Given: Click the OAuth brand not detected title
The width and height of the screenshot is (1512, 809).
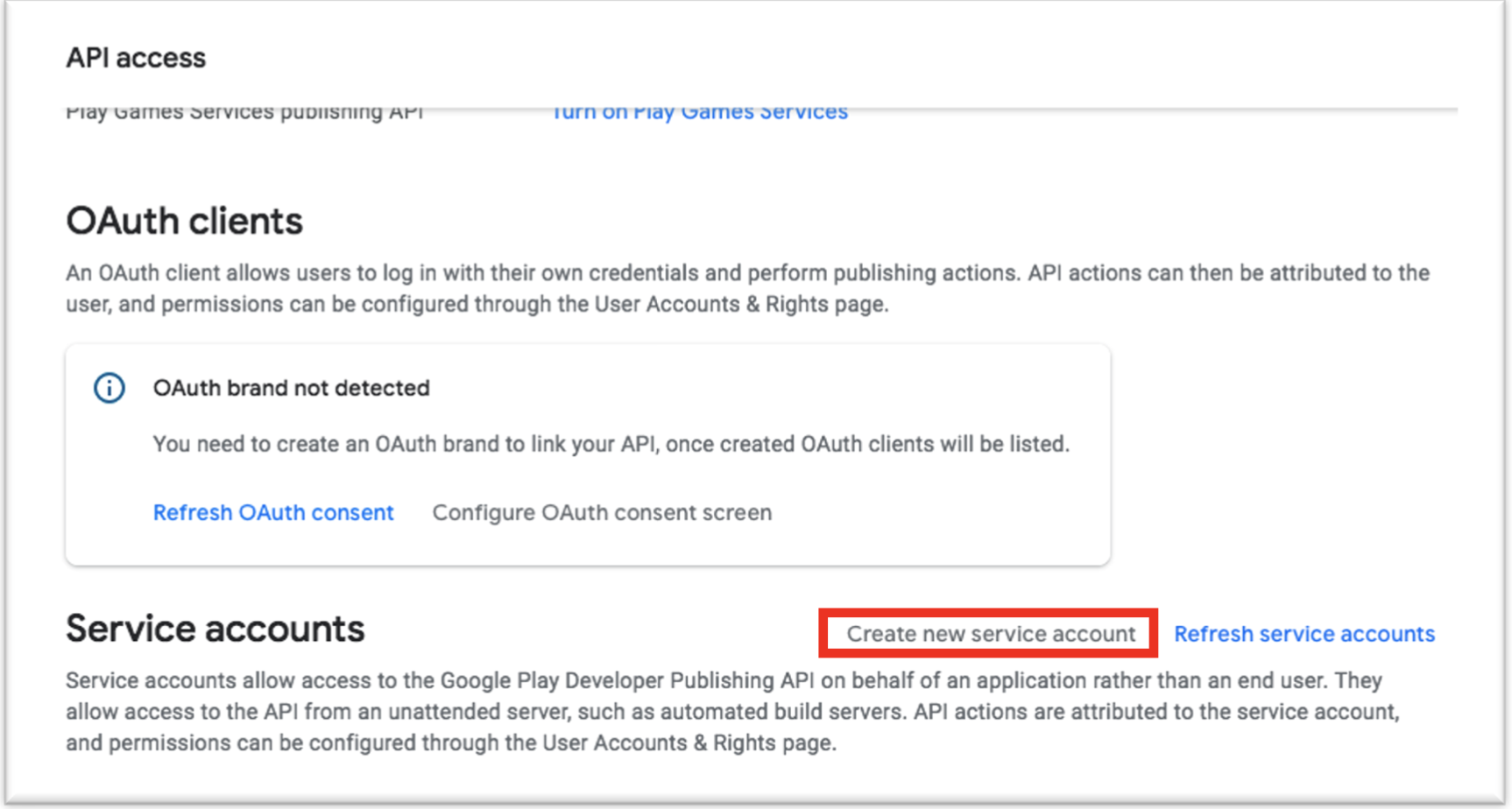Looking at the screenshot, I should (292, 388).
